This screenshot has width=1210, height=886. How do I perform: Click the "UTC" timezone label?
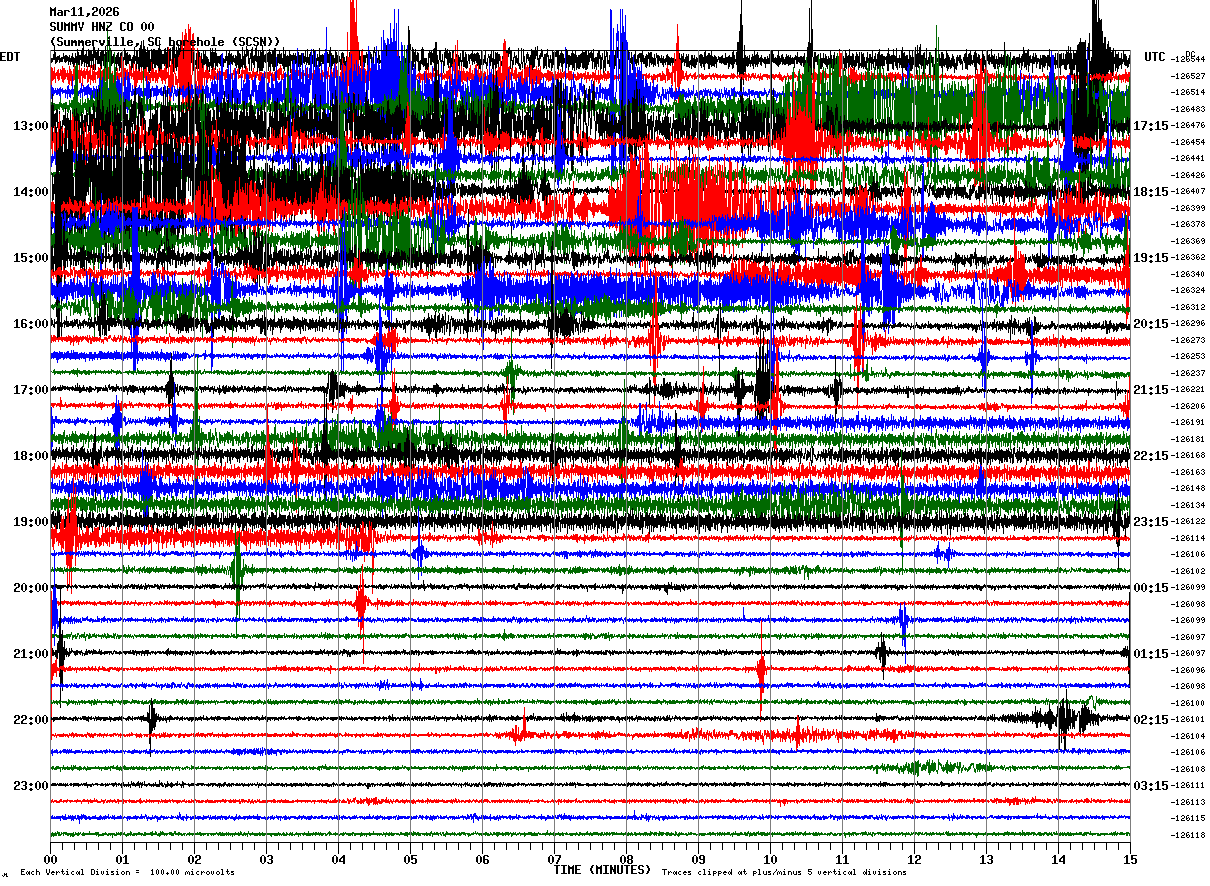coord(1155,57)
